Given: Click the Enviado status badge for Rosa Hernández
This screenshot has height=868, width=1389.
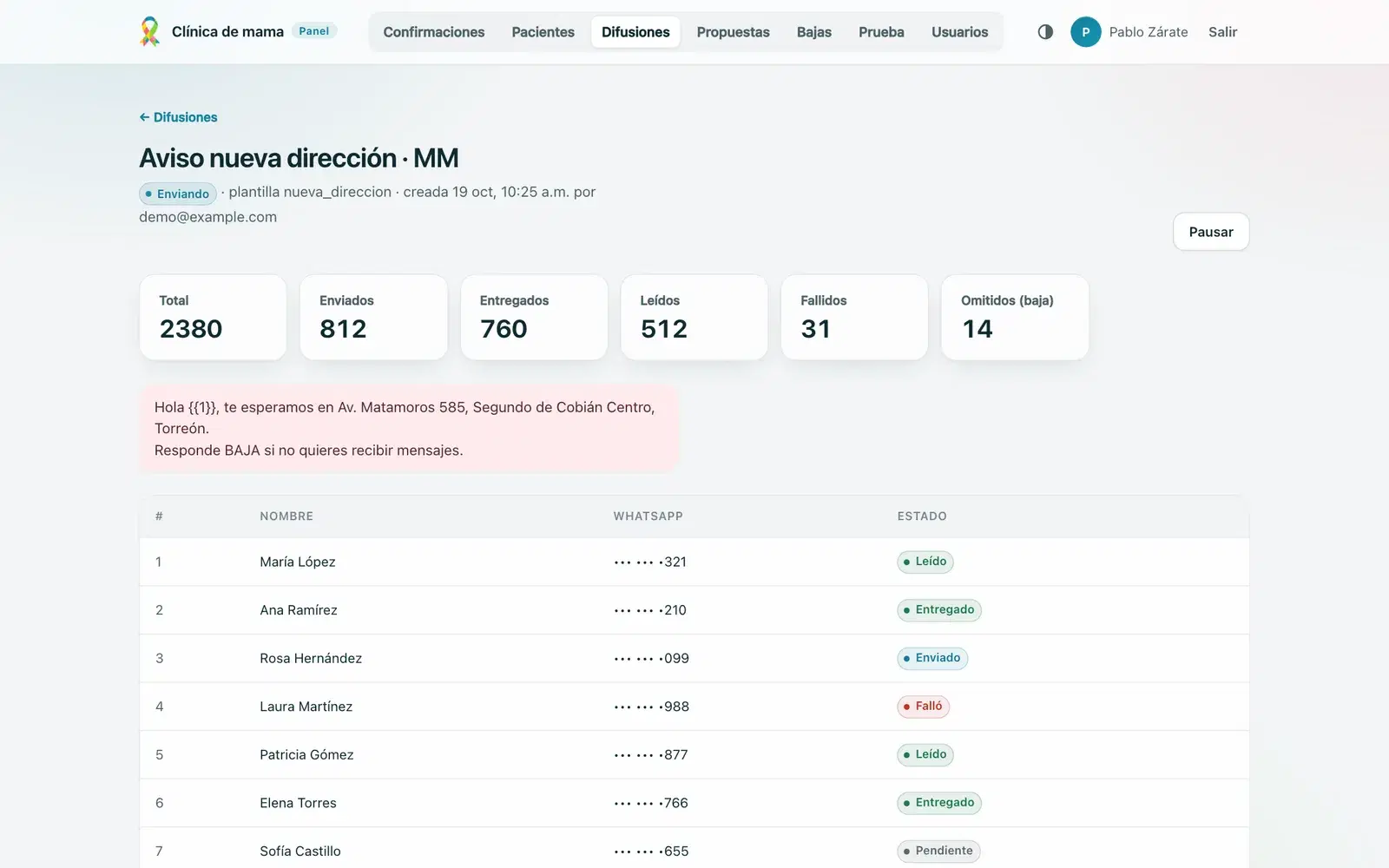Looking at the screenshot, I should pyautogui.click(x=932, y=658).
